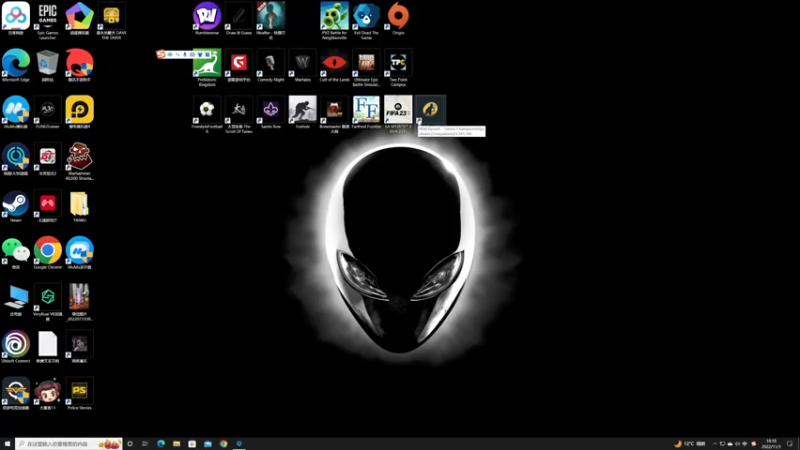
Task: Open Microsoft Edge from the desktop
Action: pos(16,65)
